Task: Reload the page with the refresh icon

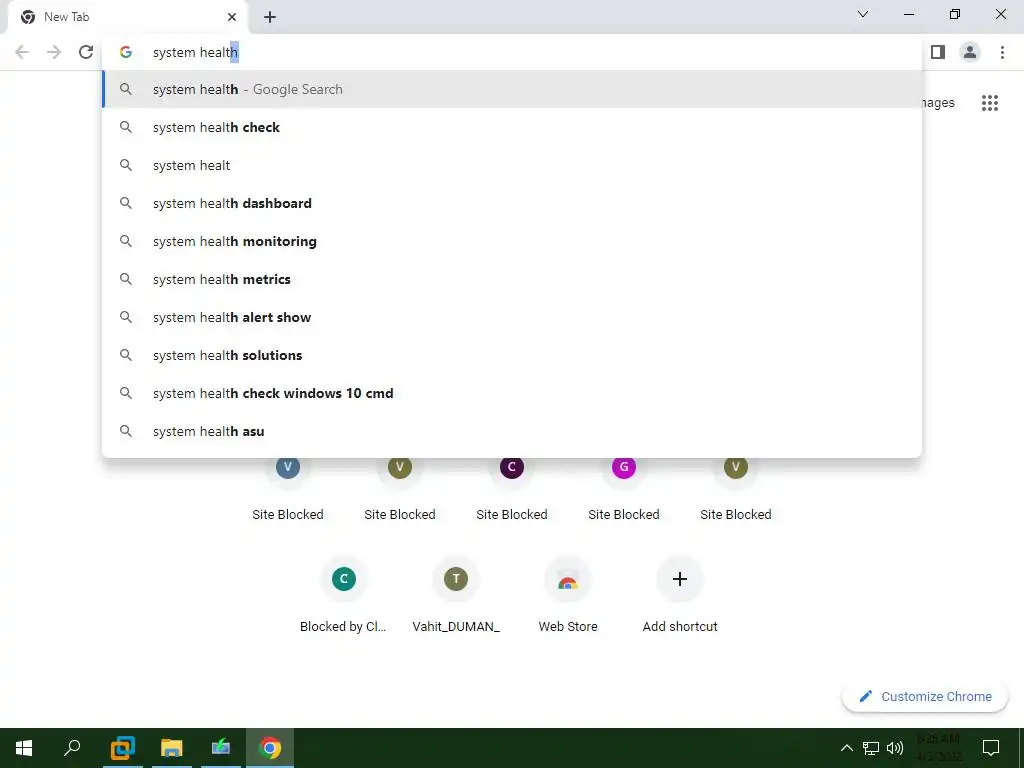Action: 86,52
